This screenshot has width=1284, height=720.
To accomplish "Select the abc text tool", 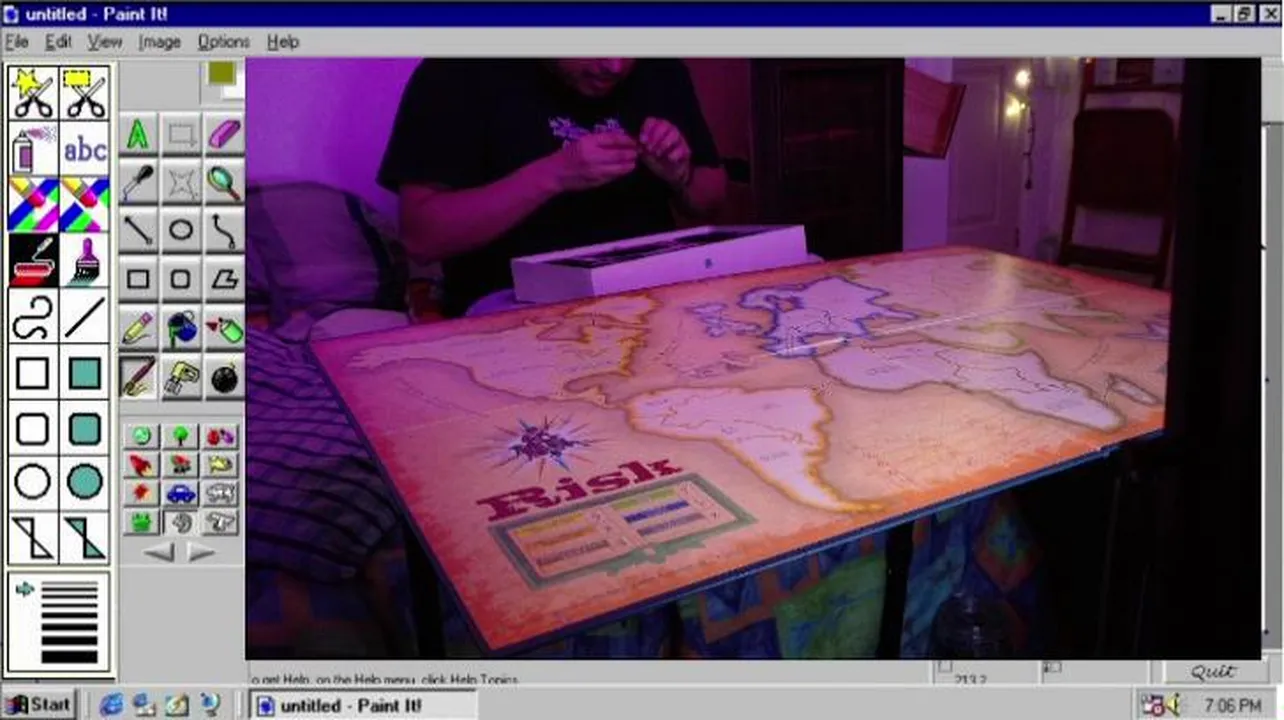I will (85, 149).
